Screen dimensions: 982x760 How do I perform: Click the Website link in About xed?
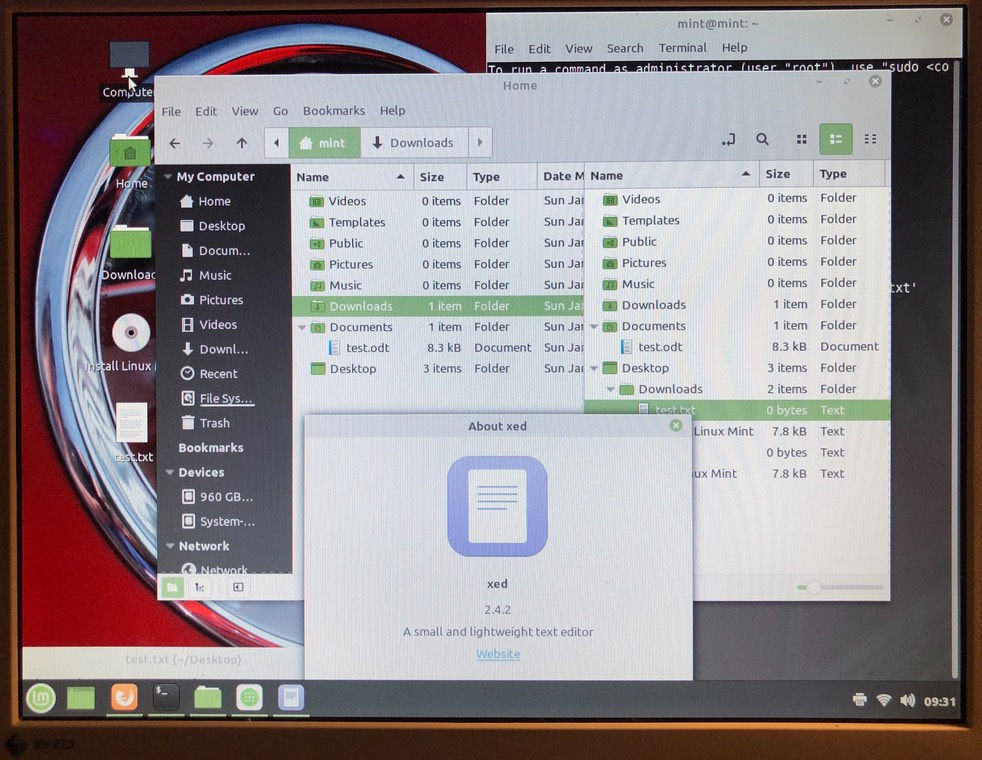pos(498,654)
